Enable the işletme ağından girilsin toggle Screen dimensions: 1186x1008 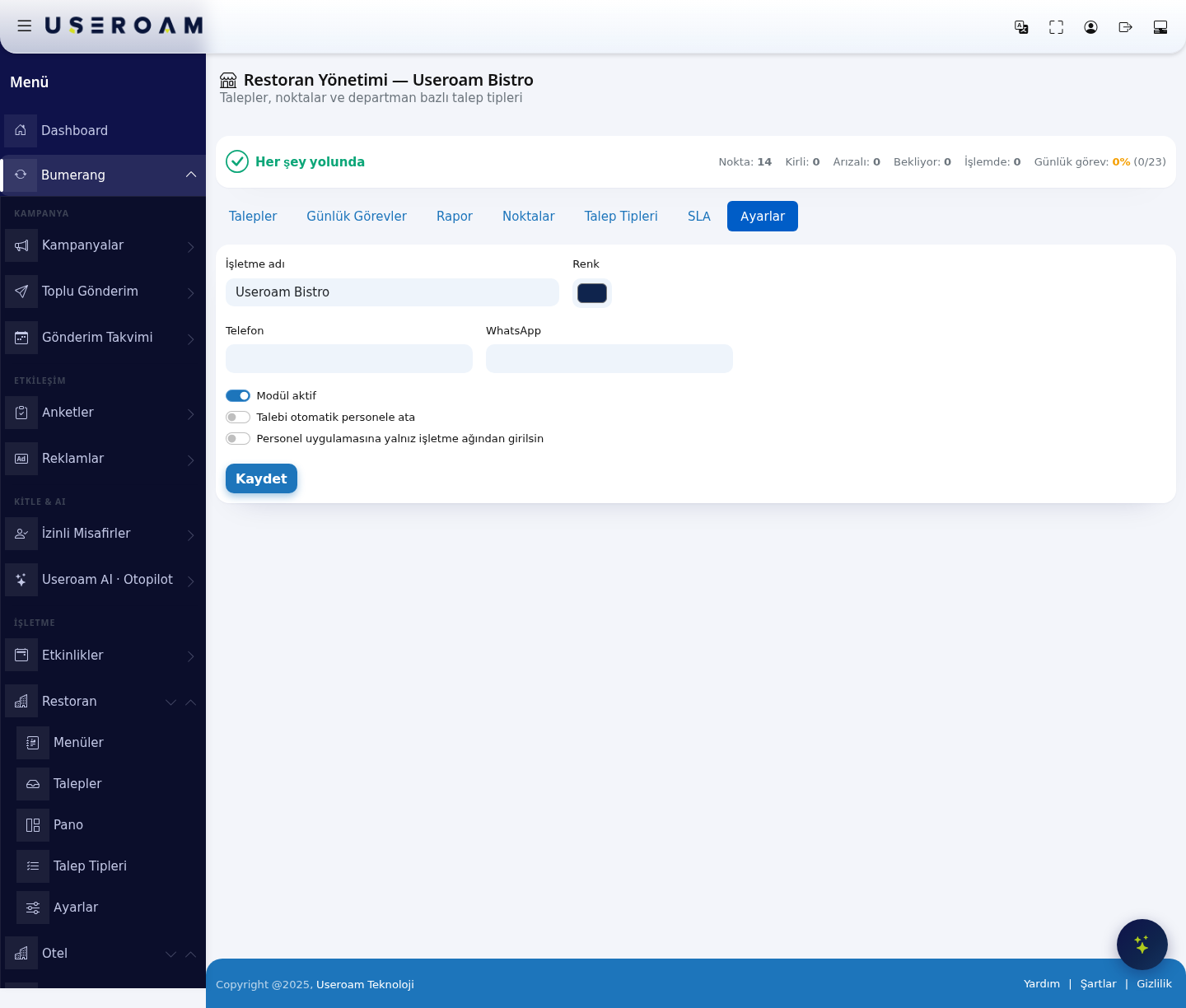pyautogui.click(x=238, y=439)
